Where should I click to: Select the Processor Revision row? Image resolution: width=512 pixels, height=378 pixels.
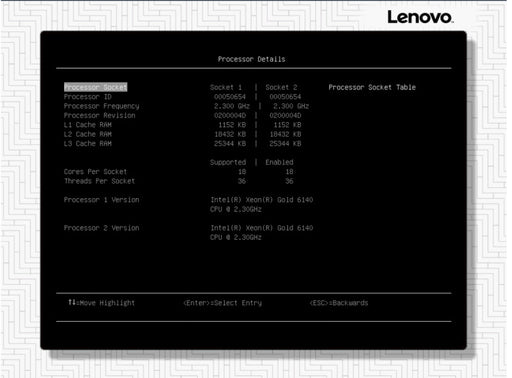click(100, 115)
